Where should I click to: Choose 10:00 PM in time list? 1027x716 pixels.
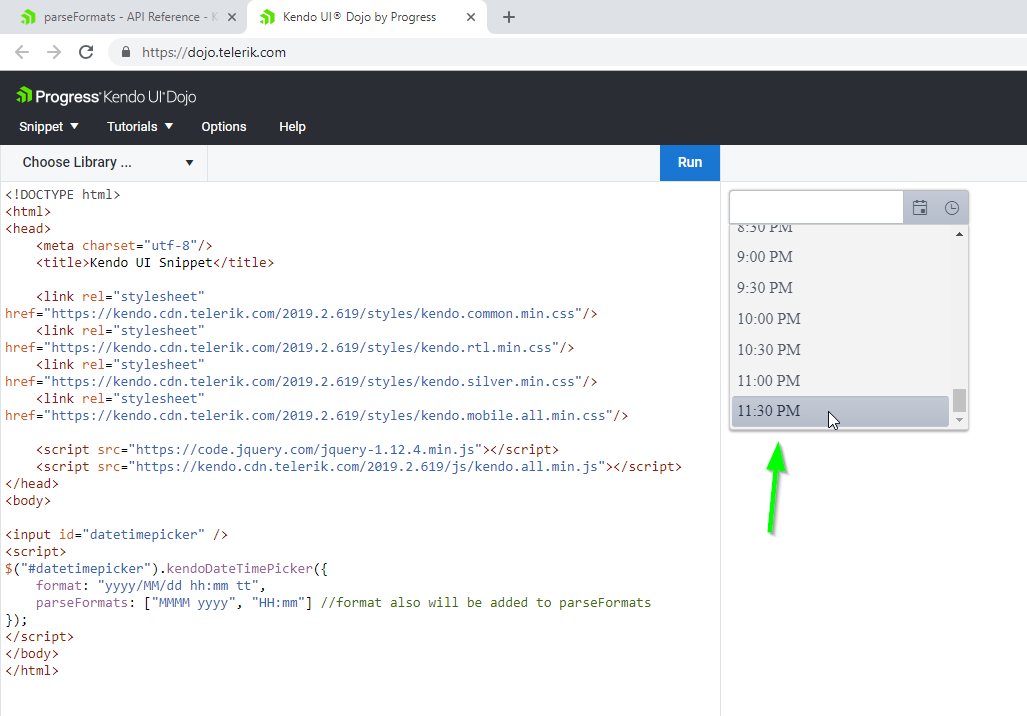click(x=840, y=319)
